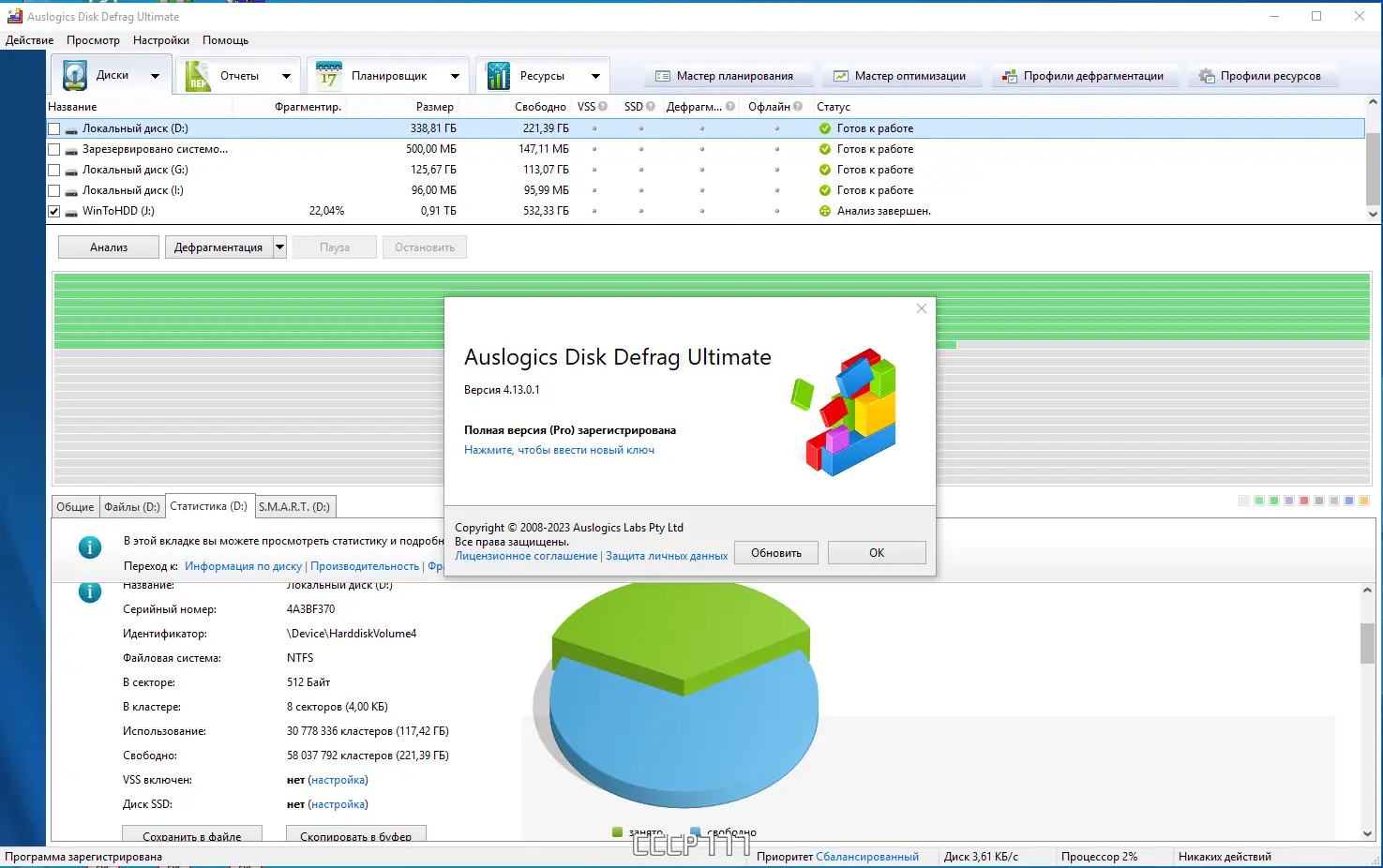Screen dimensions: 1383x868
Task: Click the link to enter a new key
Action: 559,450
